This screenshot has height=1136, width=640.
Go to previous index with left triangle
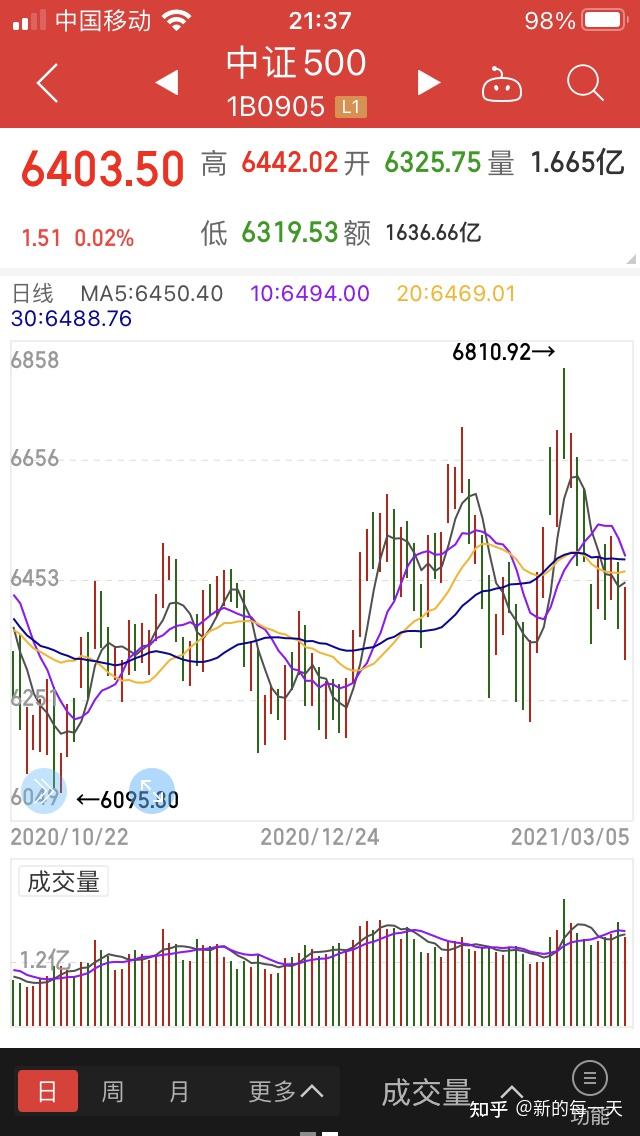tap(167, 83)
